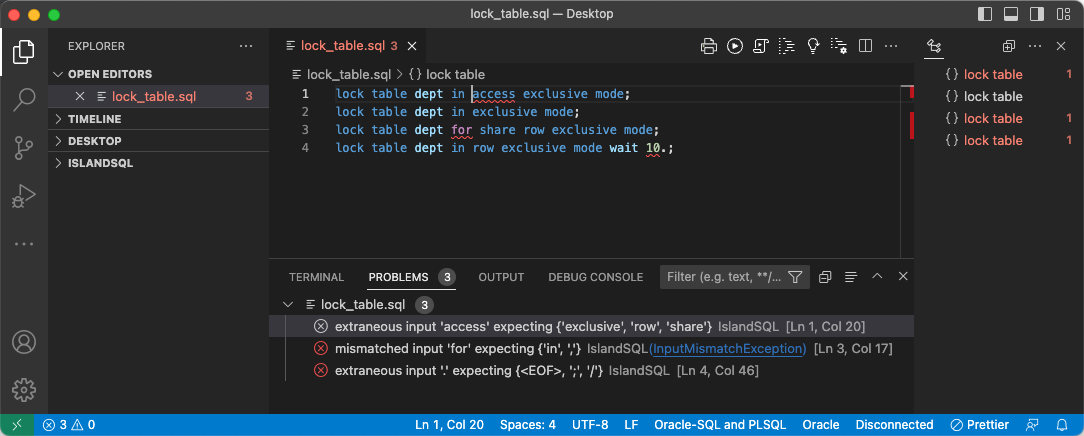Open the Accounts menu icon

(x=24, y=342)
